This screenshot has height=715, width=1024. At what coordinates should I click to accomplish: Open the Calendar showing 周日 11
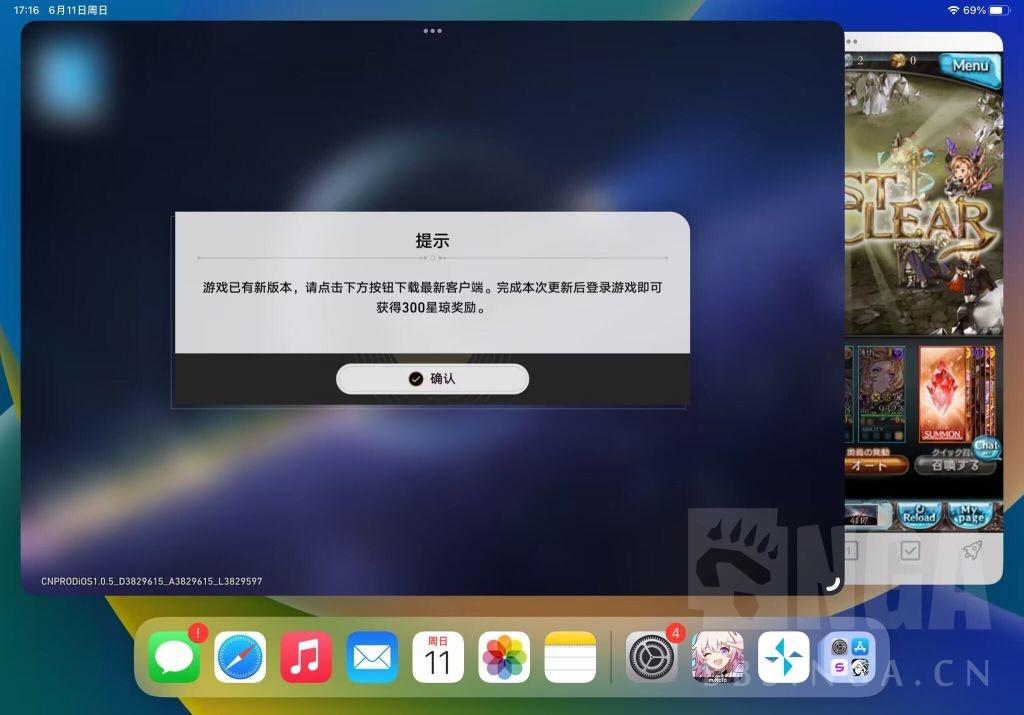pyautogui.click(x=438, y=657)
